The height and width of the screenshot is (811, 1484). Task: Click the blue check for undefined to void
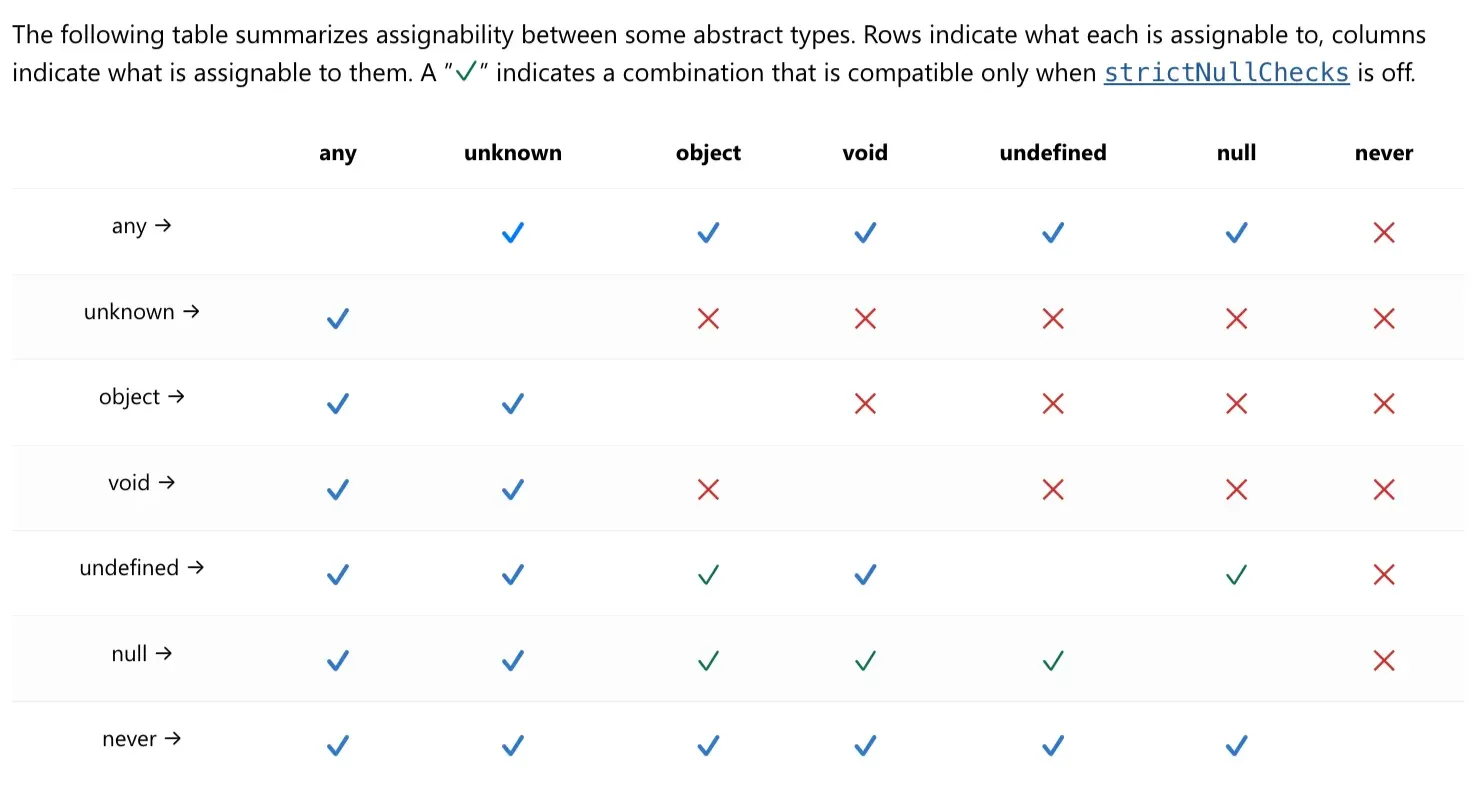point(865,575)
